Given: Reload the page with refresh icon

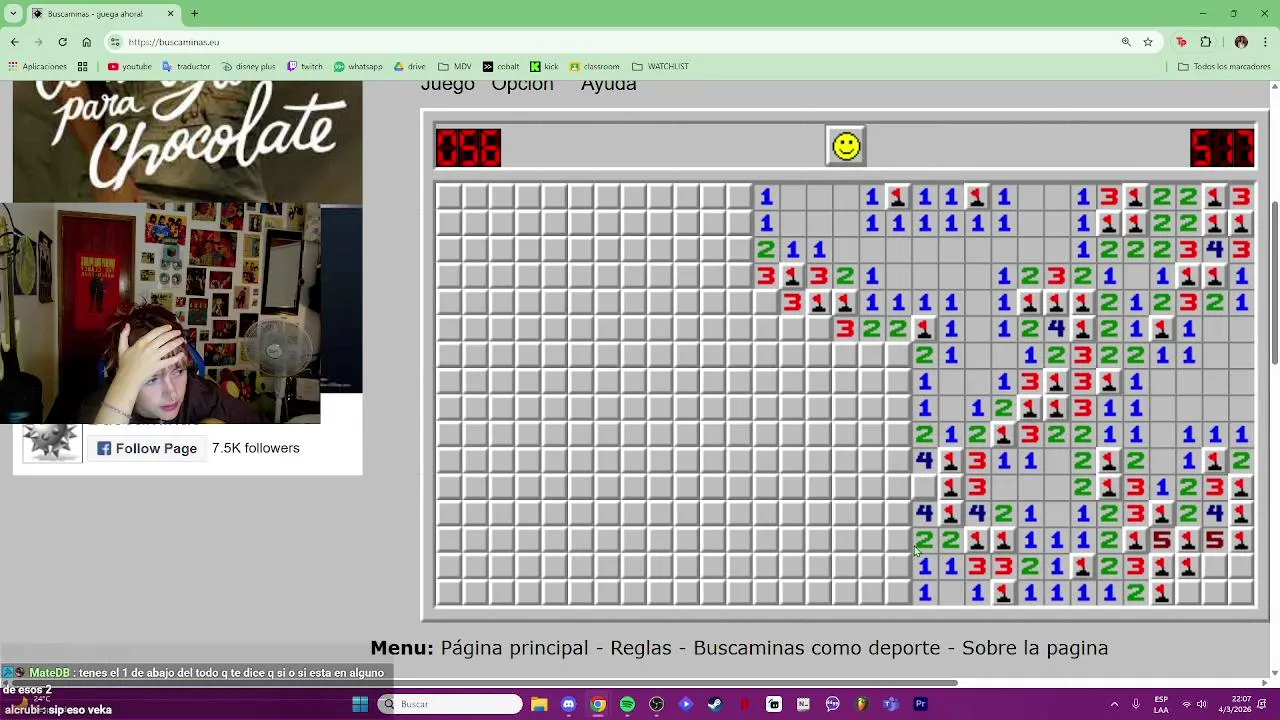Looking at the screenshot, I should pos(62,42).
